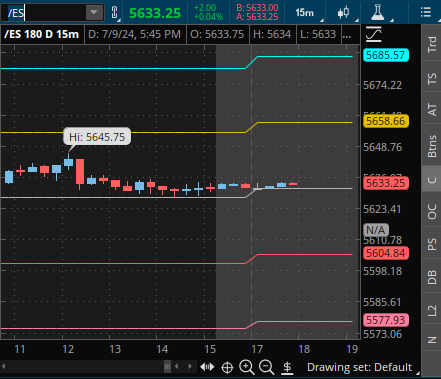Viewport: 441px width, 379px height.
Task: Click the drawing tool curve icon
Action: click(x=374, y=34)
